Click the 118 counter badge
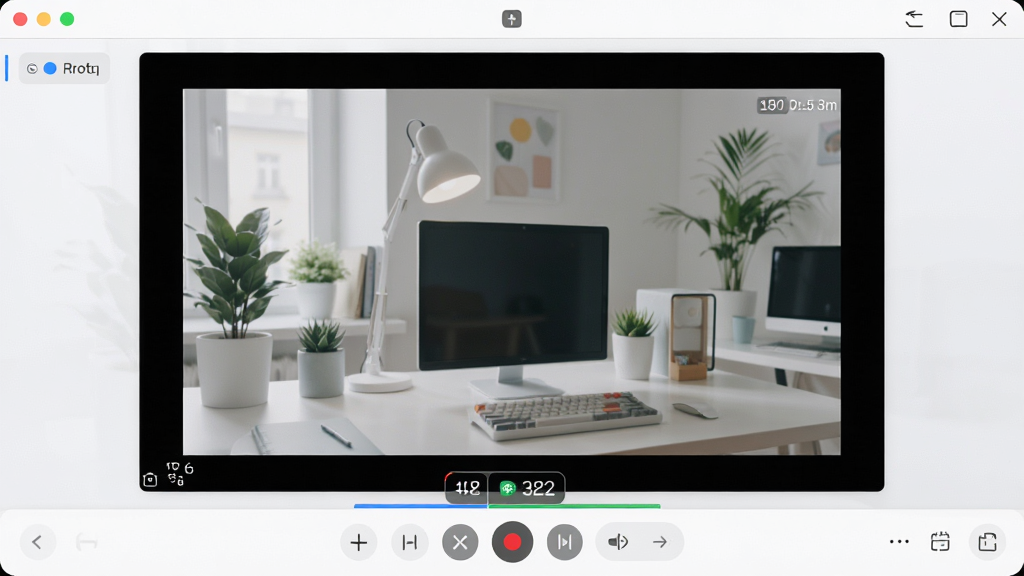Screen dimensions: 1024x576 coord(467,488)
